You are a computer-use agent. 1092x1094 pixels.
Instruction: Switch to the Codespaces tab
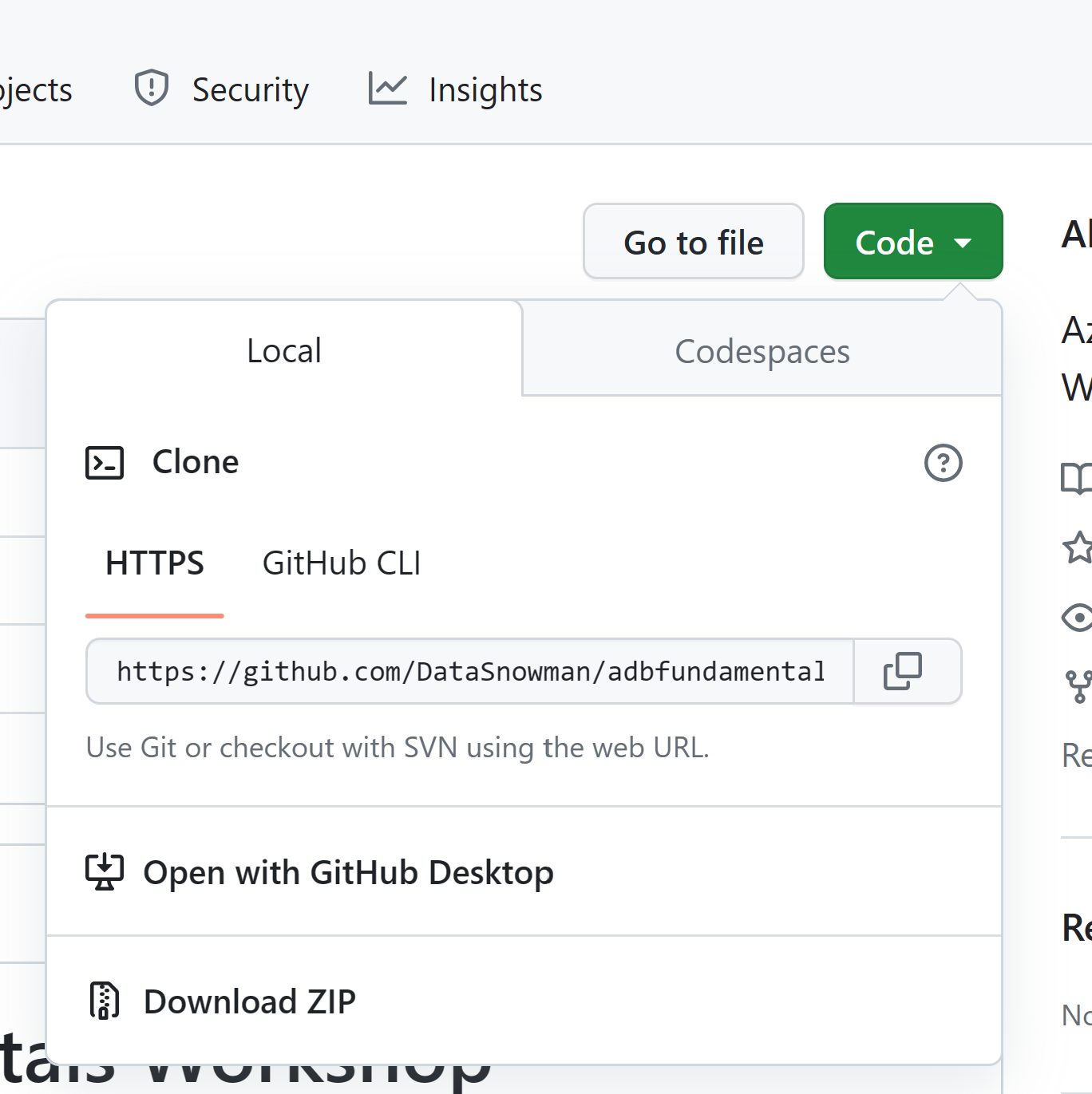pyautogui.click(x=762, y=351)
